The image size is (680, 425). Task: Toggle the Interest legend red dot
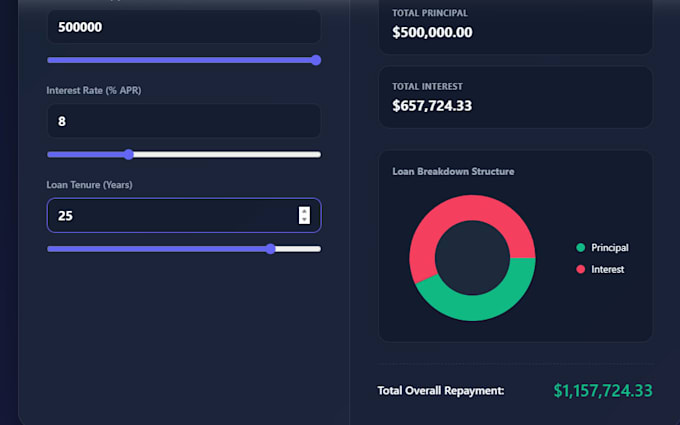(580, 269)
